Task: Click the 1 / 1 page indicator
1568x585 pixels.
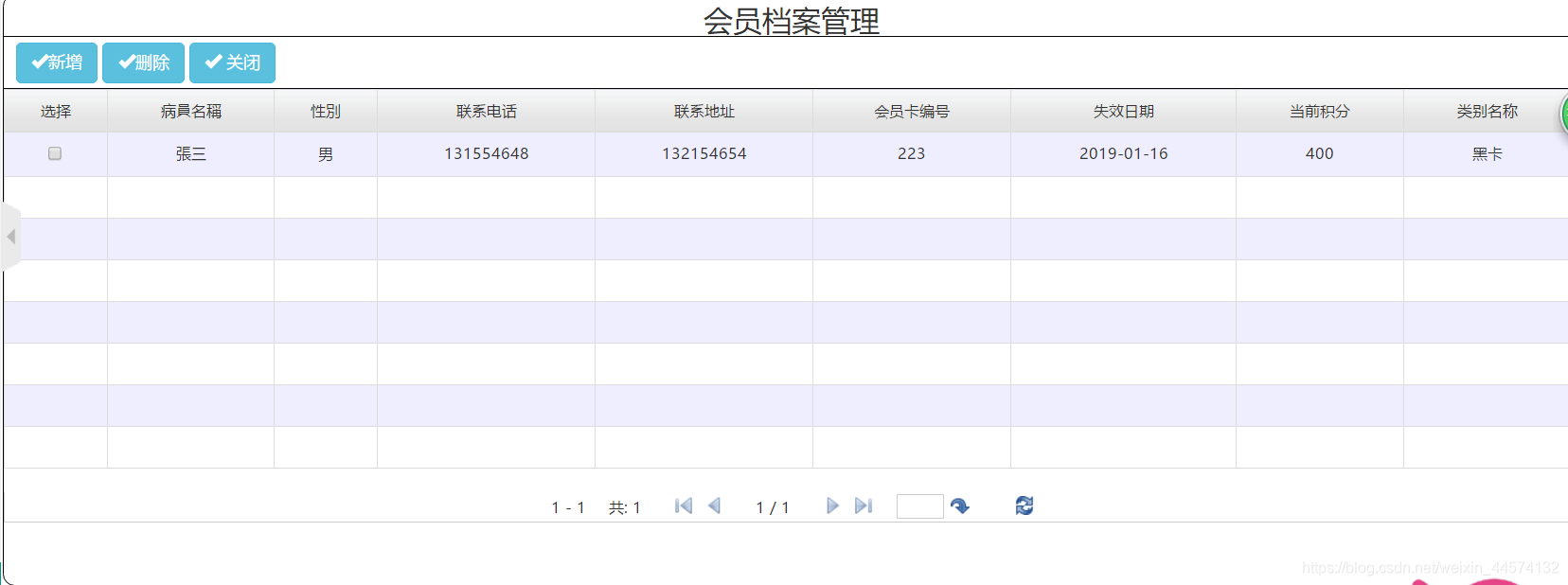Action: 773,508
